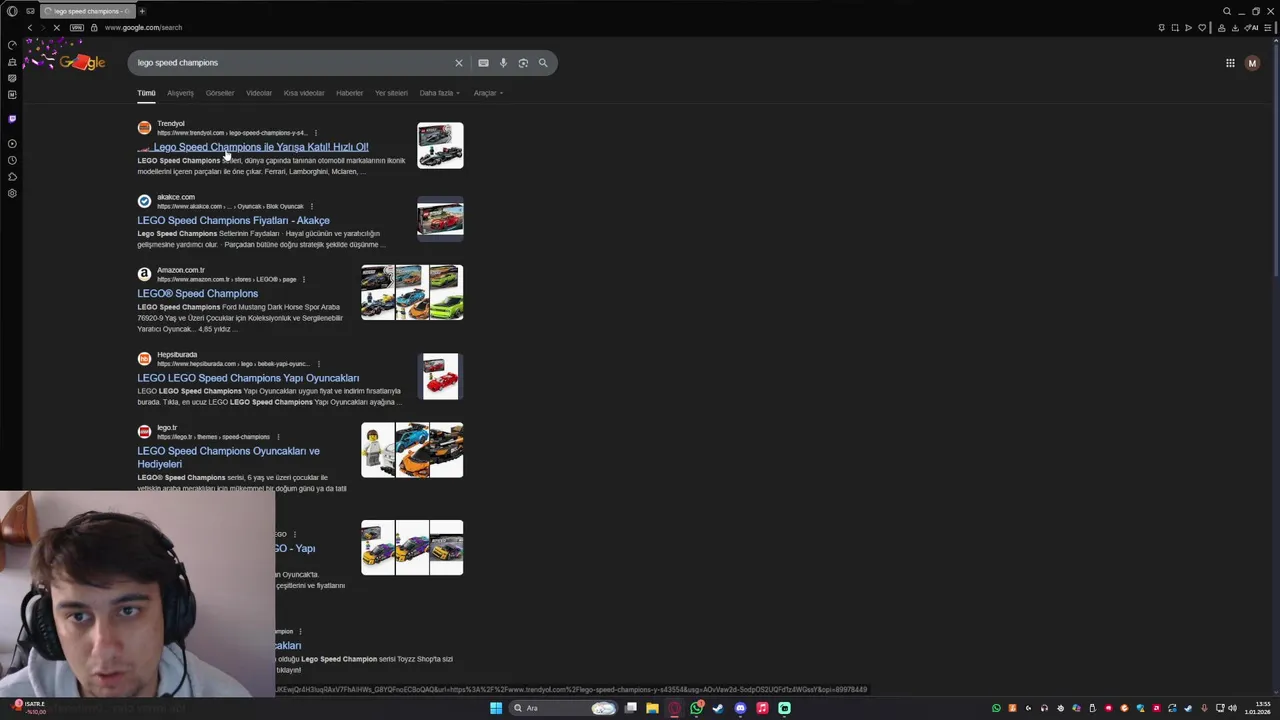Open the Windows Start button
The height and width of the screenshot is (720, 1280).
(x=496, y=708)
